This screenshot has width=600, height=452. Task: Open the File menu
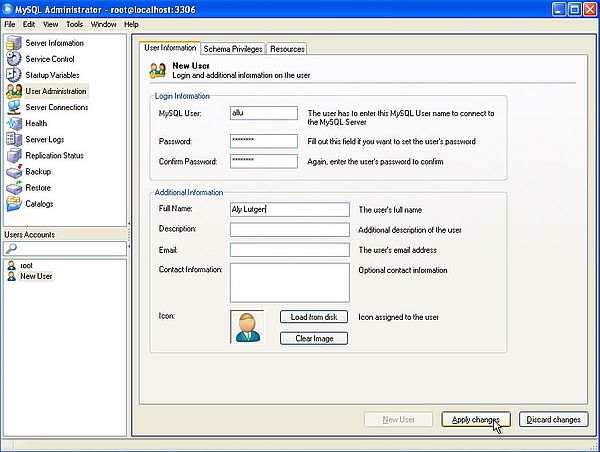click(x=10, y=24)
